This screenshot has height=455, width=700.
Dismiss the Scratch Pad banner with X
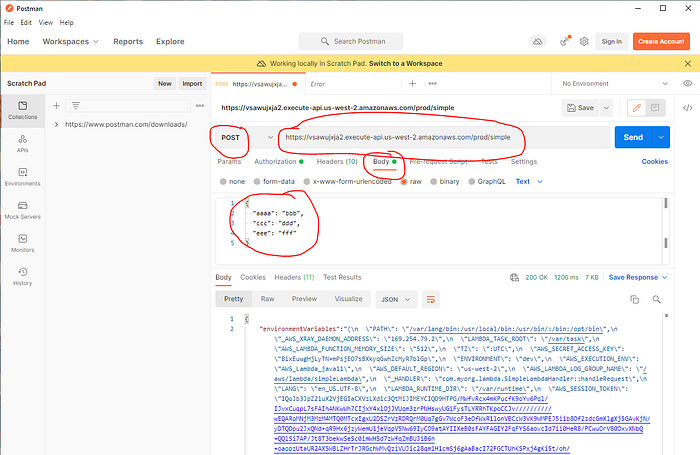pos(688,63)
